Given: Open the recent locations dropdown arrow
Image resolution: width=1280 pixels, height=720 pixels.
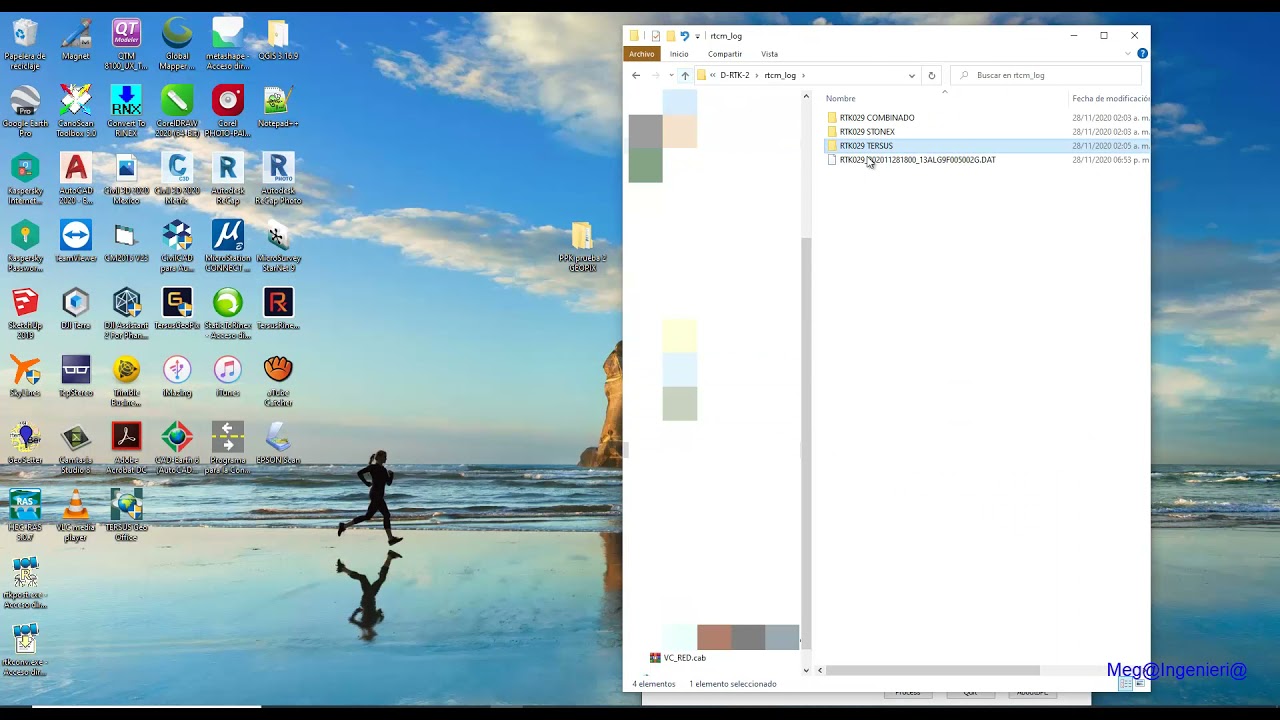Looking at the screenshot, I should pyautogui.click(x=671, y=75).
